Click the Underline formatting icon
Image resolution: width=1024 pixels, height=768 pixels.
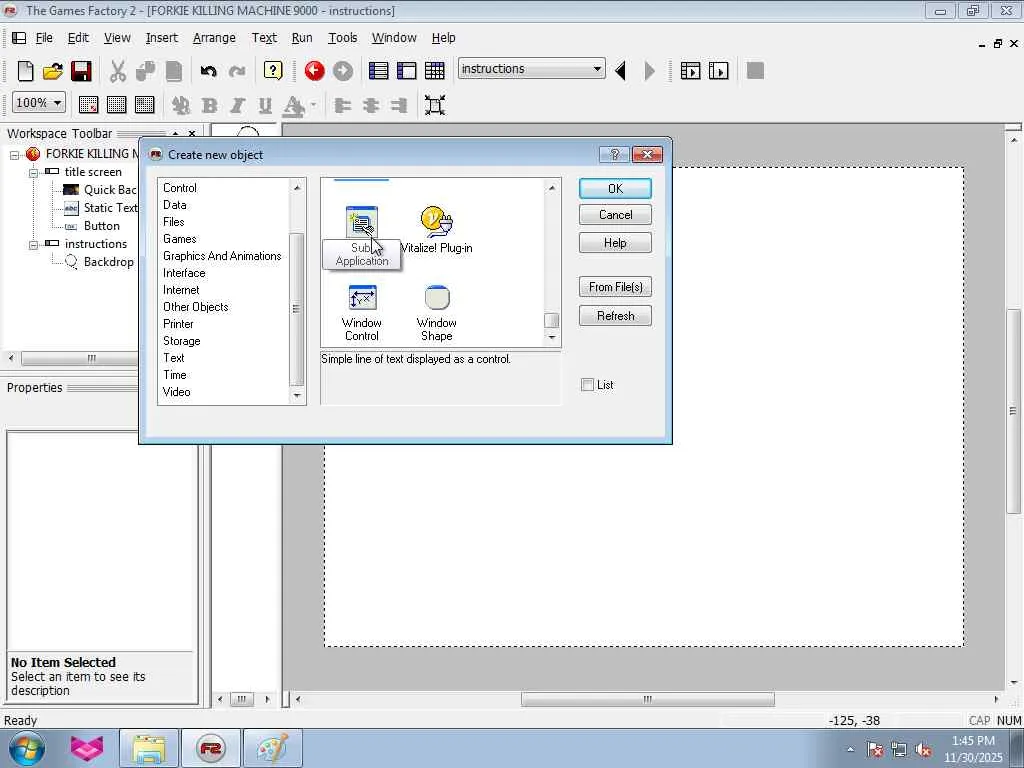[264, 105]
